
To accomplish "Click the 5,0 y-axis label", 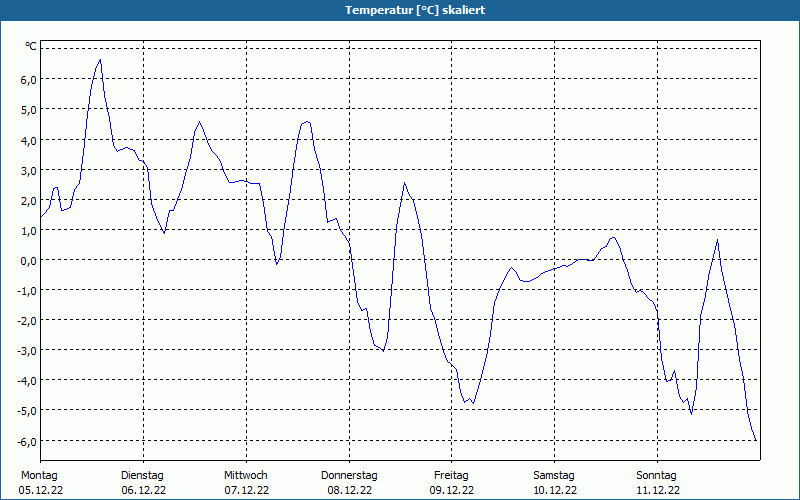I will point(29,109).
